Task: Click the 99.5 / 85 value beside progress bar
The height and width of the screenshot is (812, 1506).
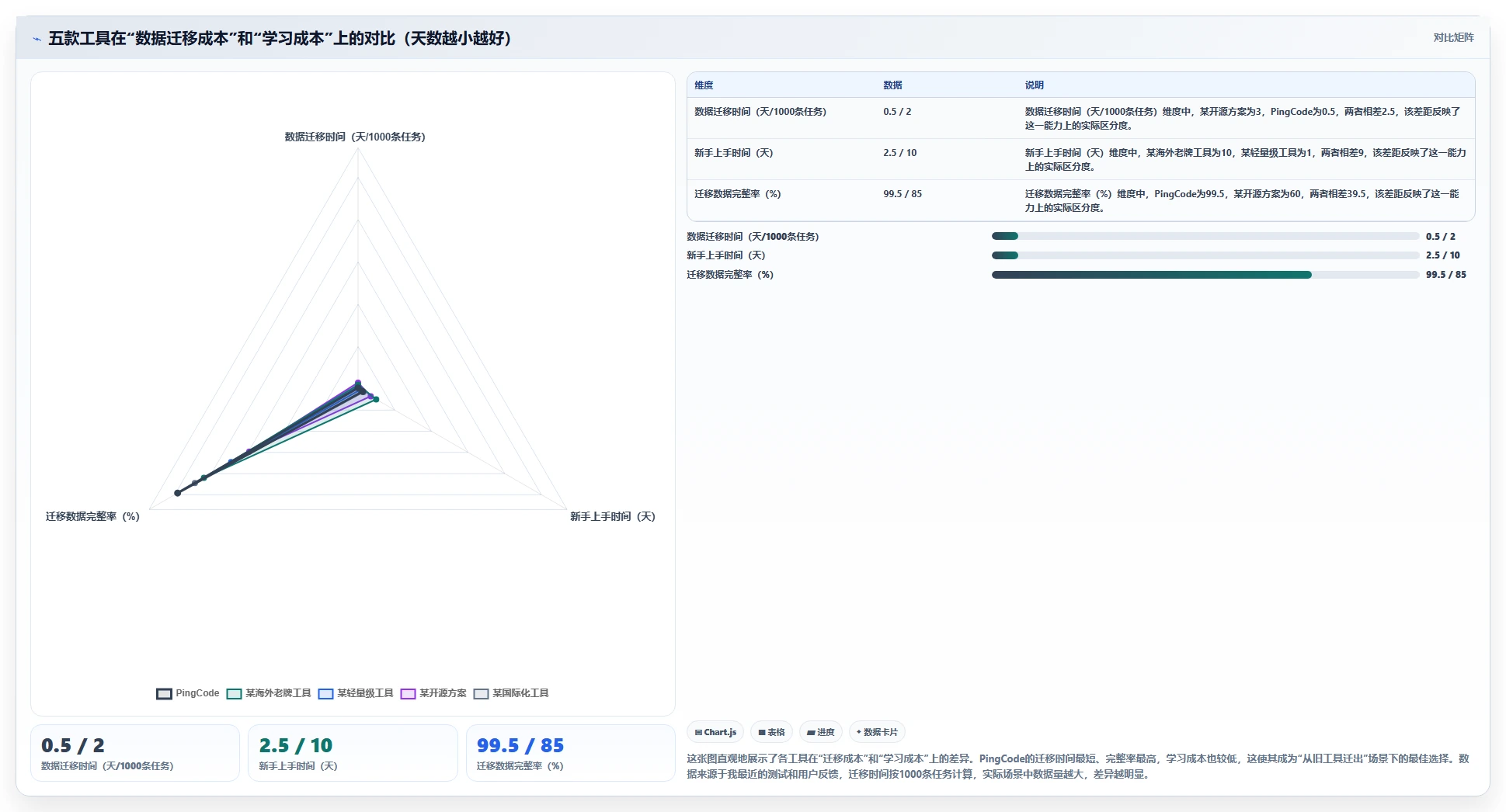Action: [1446, 275]
